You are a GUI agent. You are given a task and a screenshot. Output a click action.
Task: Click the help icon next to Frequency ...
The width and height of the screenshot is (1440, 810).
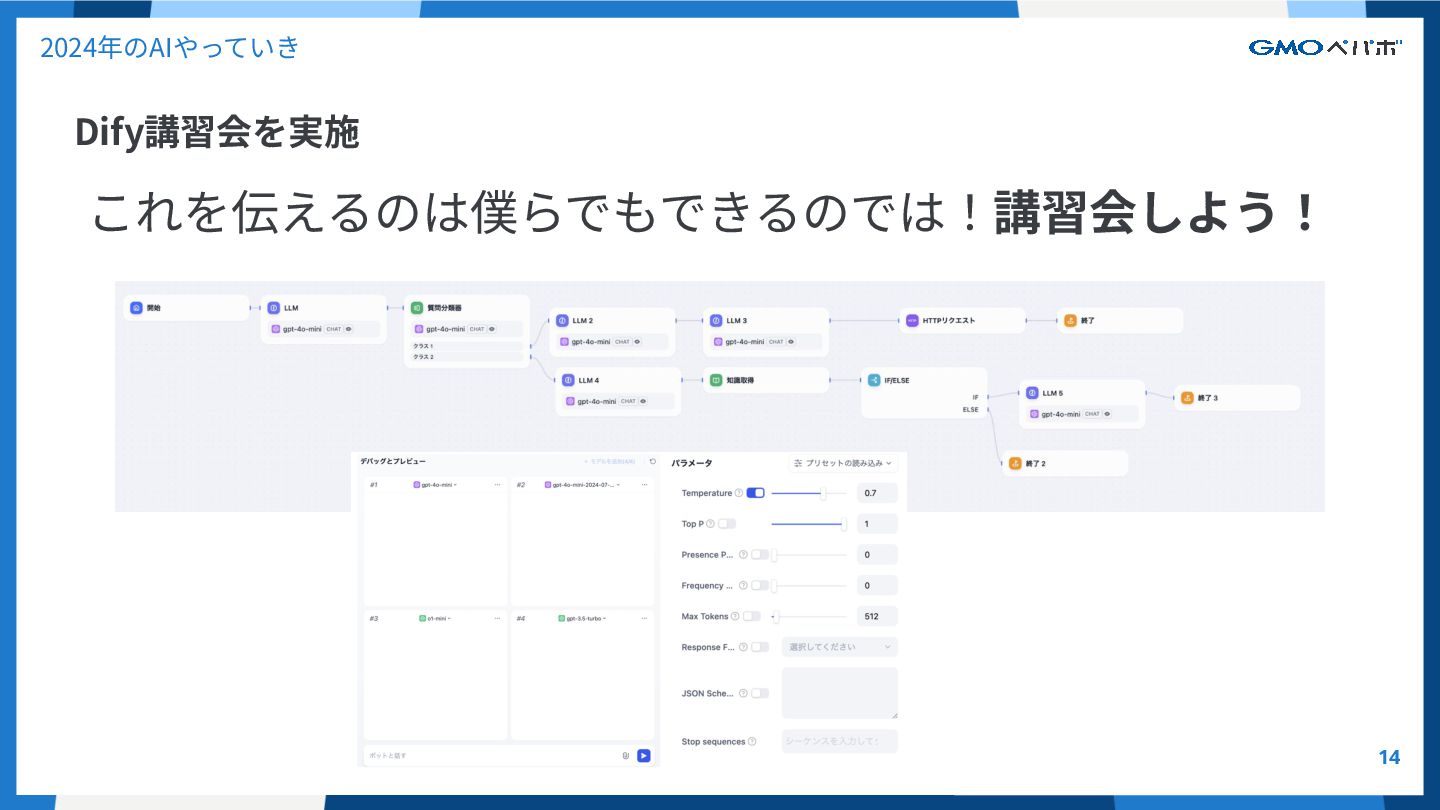[743, 586]
